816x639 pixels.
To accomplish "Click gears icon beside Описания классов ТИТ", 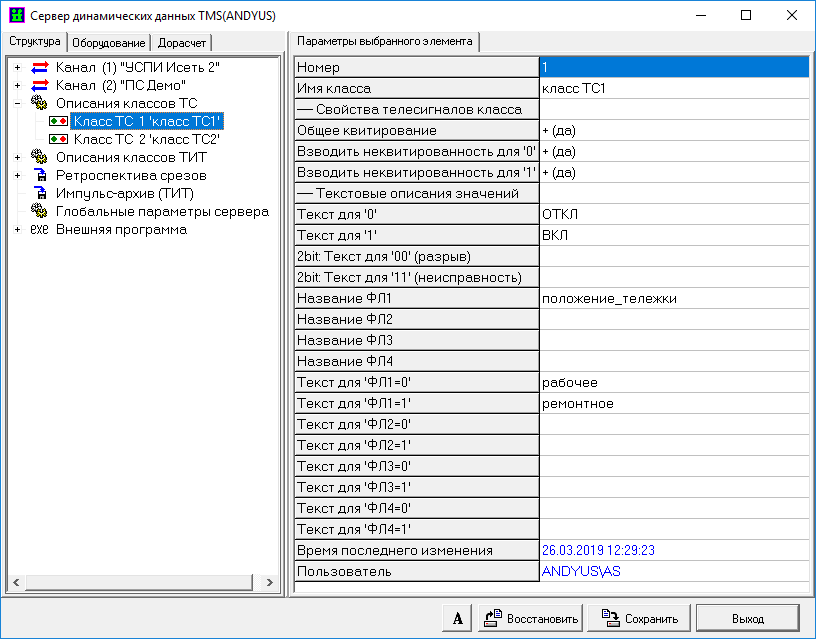I will click(40, 157).
